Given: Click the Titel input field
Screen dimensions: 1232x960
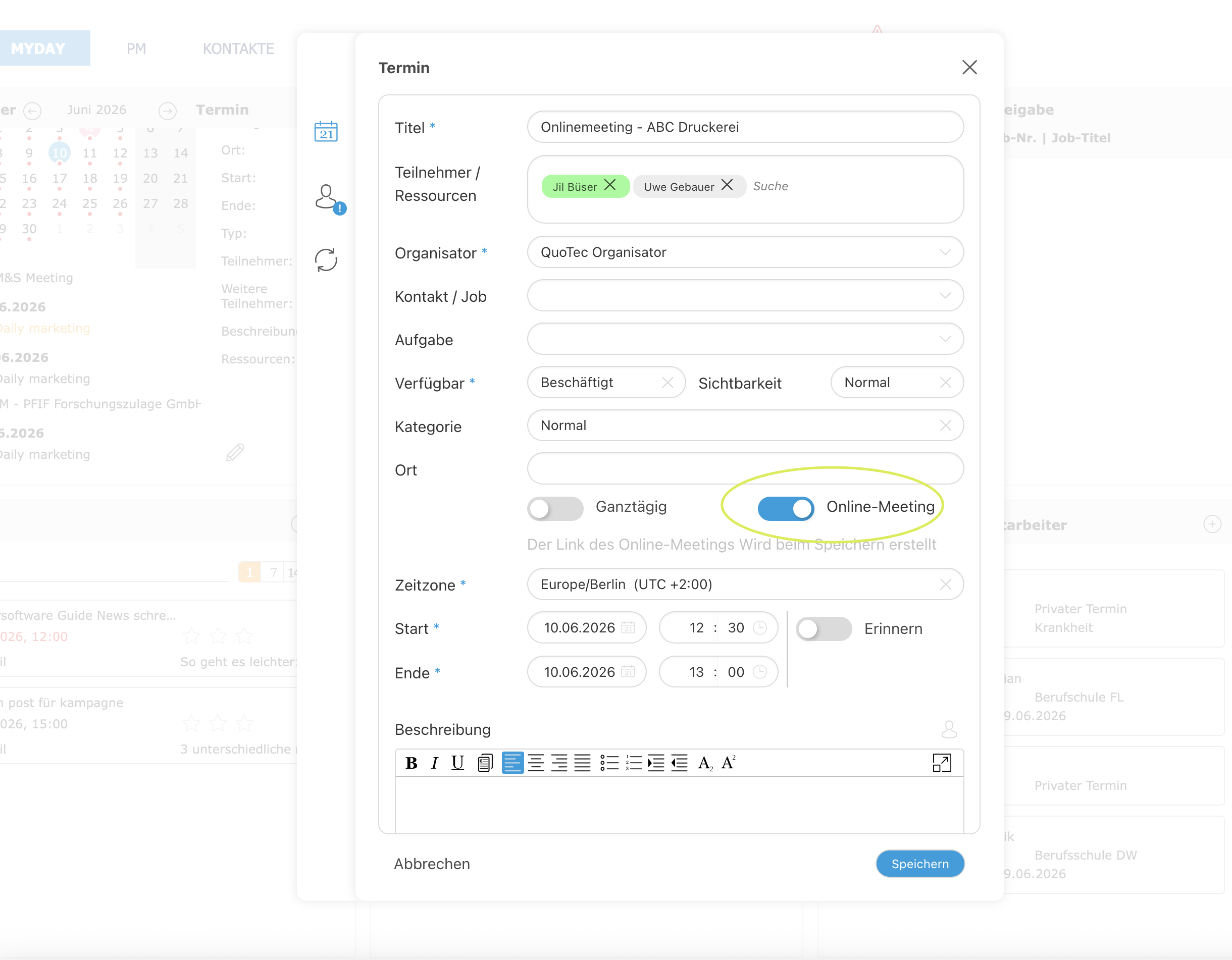Looking at the screenshot, I should coord(745,127).
